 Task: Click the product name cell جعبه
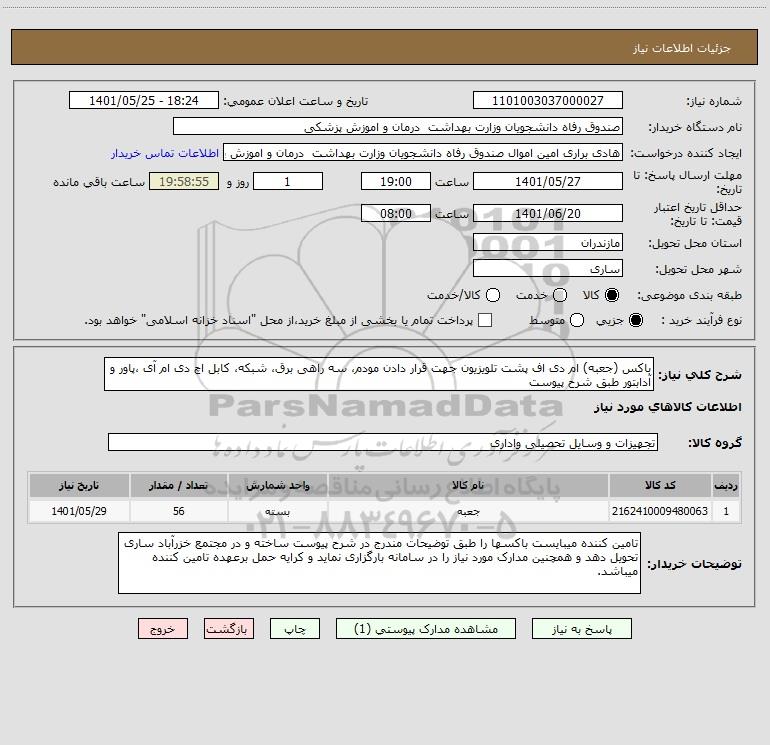point(468,511)
